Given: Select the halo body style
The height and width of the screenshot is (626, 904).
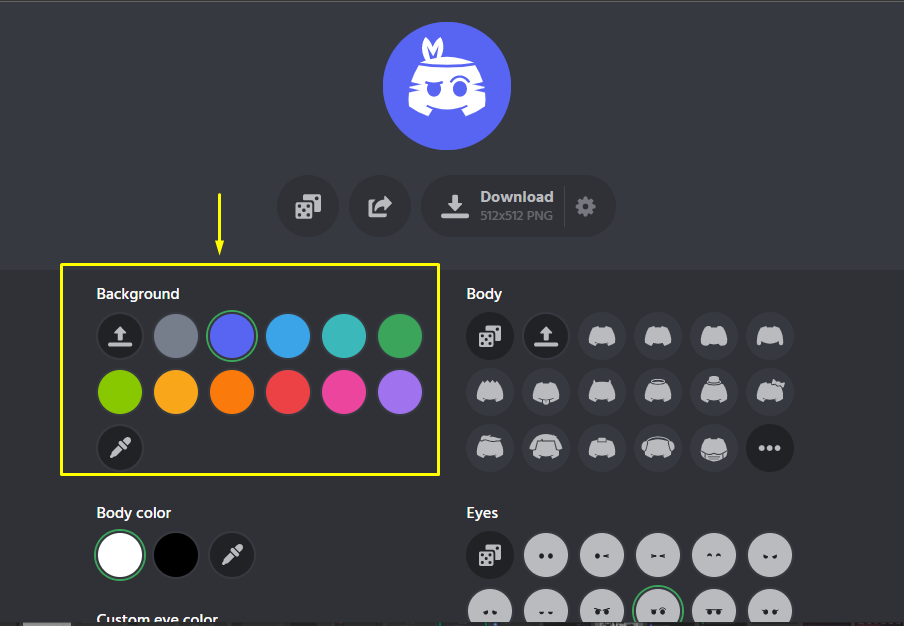Looking at the screenshot, I should coord(657,392).
